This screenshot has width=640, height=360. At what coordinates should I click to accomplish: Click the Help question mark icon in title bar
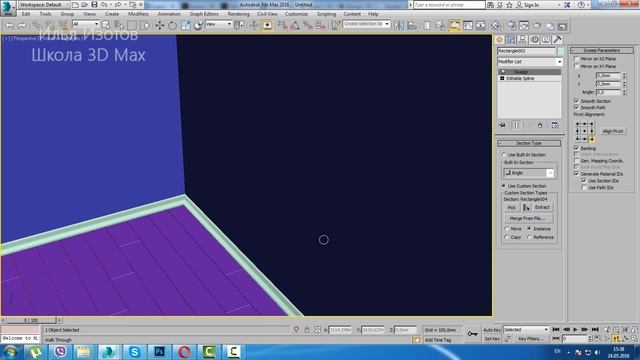[x=581, y=5]
